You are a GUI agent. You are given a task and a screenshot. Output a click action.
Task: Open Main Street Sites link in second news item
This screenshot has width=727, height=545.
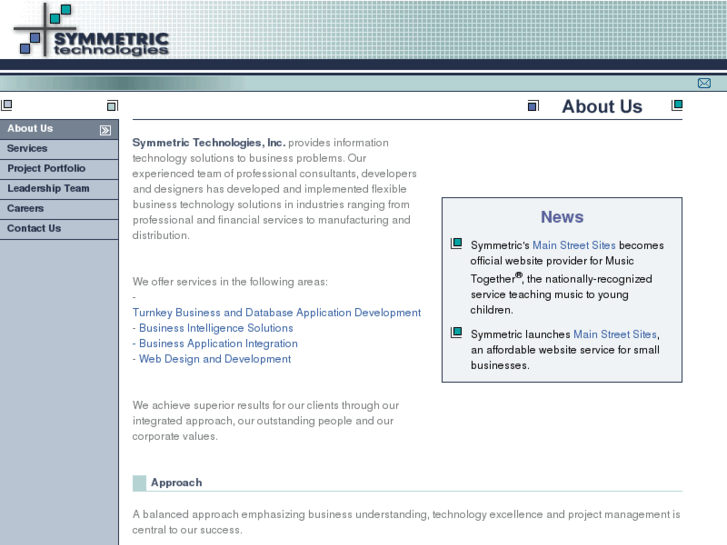[x=615, y=334]
